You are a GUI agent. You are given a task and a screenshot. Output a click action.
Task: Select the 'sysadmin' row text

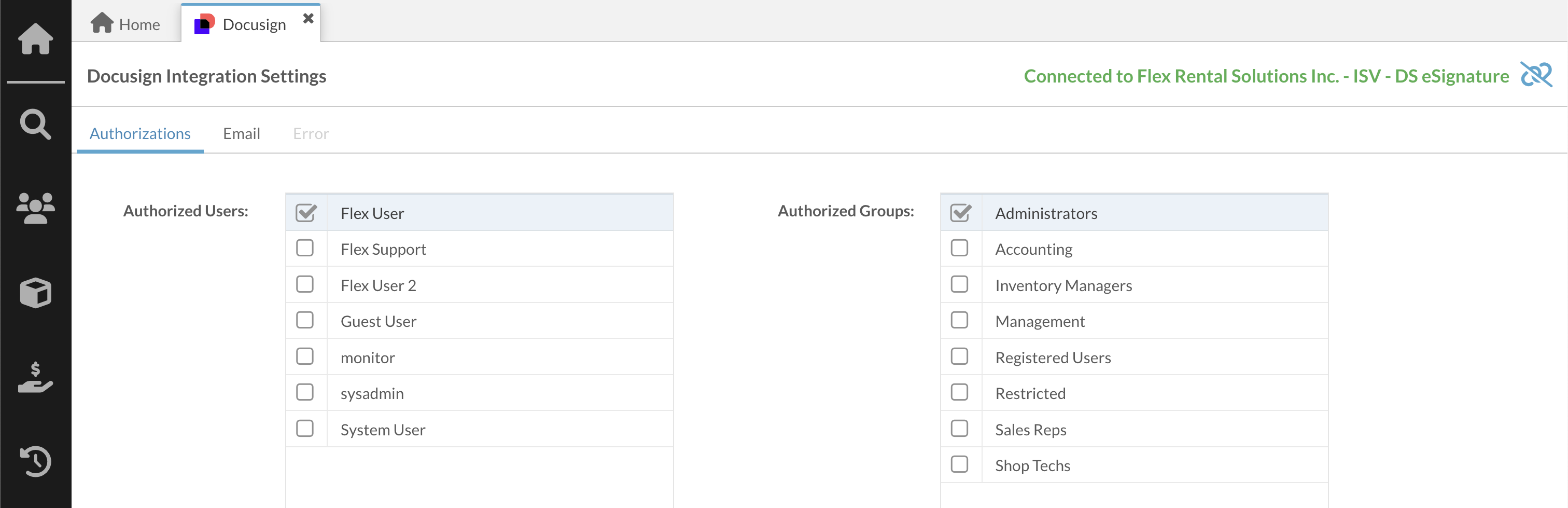click(372, 394)
